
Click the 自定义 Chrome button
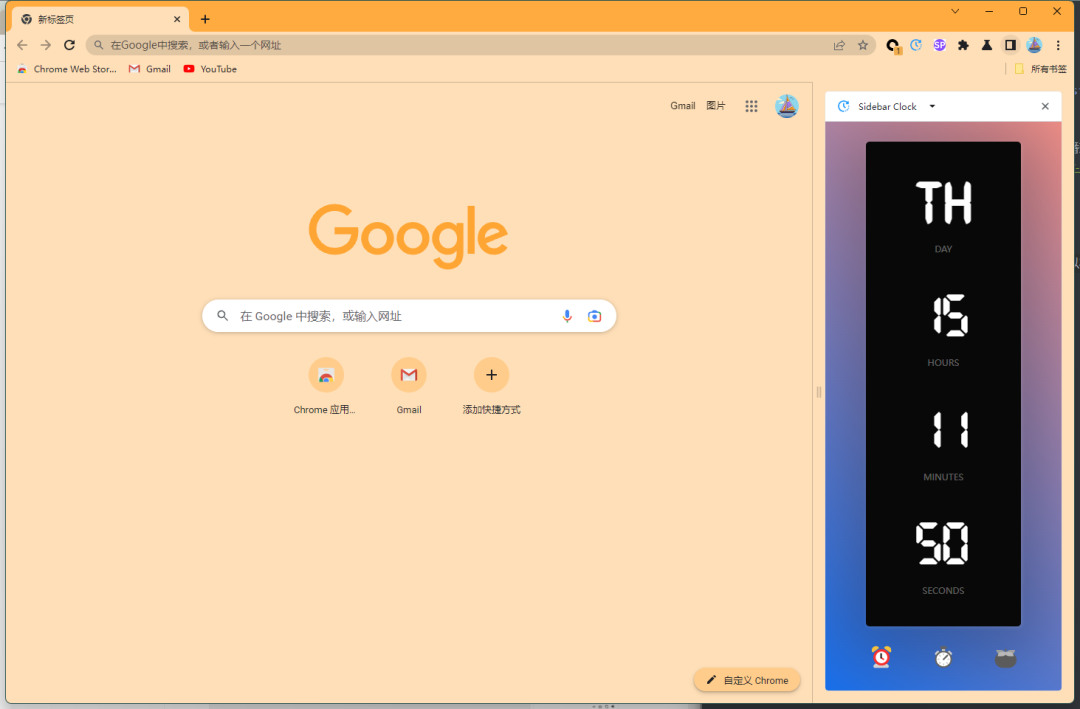point(746,679)
